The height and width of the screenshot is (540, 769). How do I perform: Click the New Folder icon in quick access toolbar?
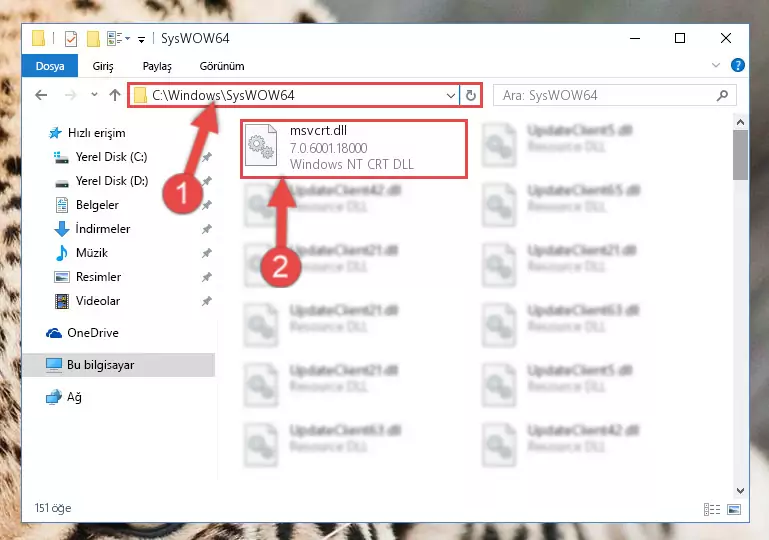coord(93,38)
